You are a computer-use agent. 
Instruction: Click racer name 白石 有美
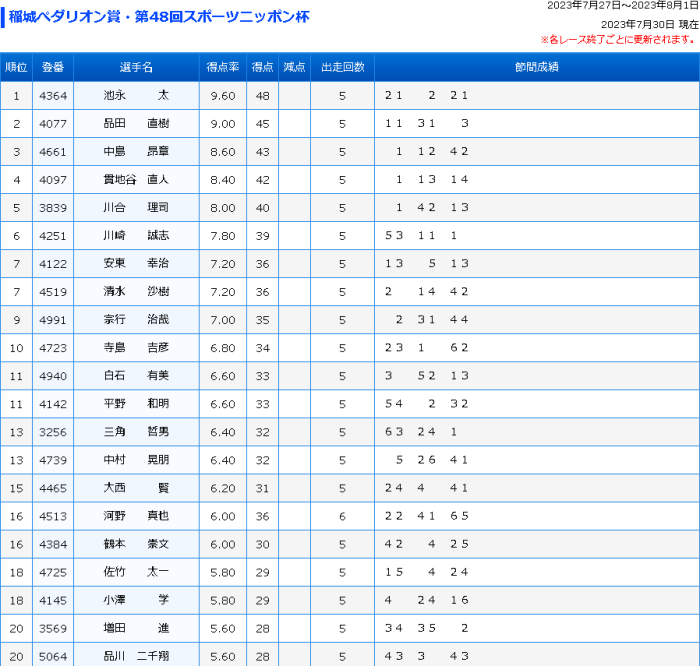coord(136,376)
